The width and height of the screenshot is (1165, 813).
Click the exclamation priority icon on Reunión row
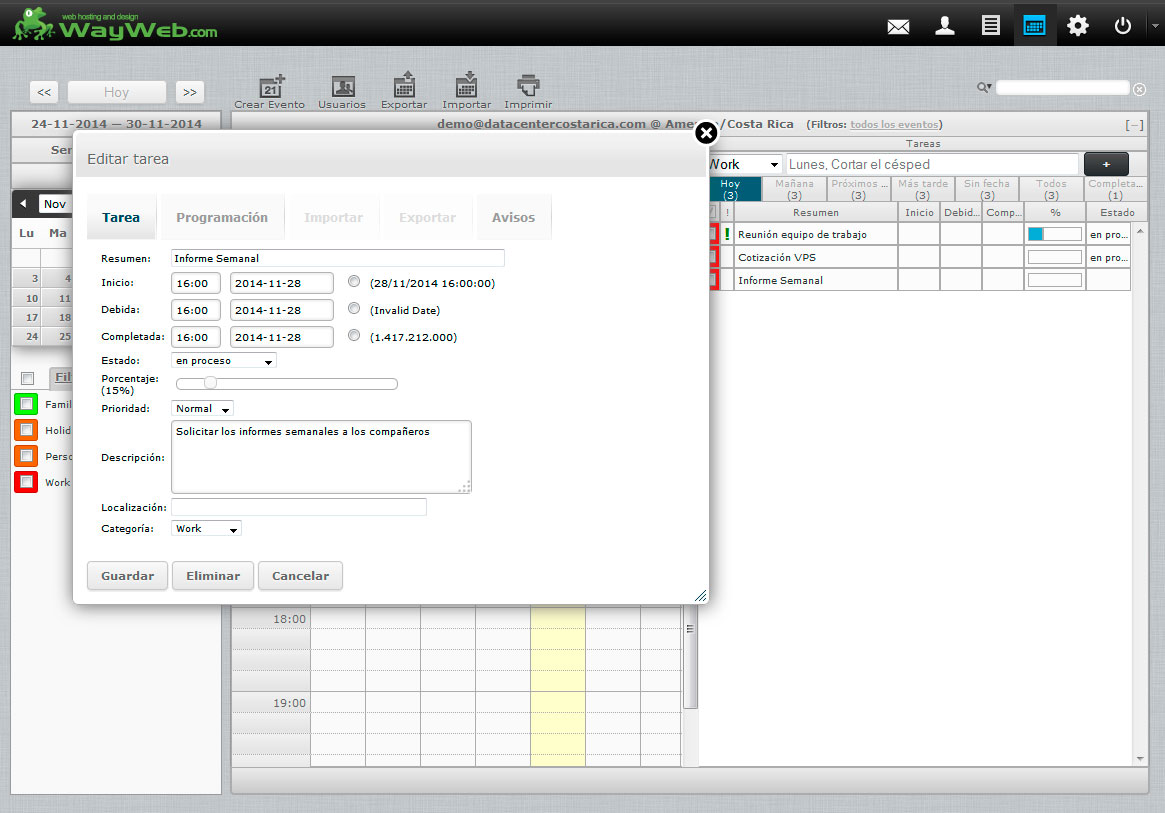pyautogui.click(x=727, y=234)
